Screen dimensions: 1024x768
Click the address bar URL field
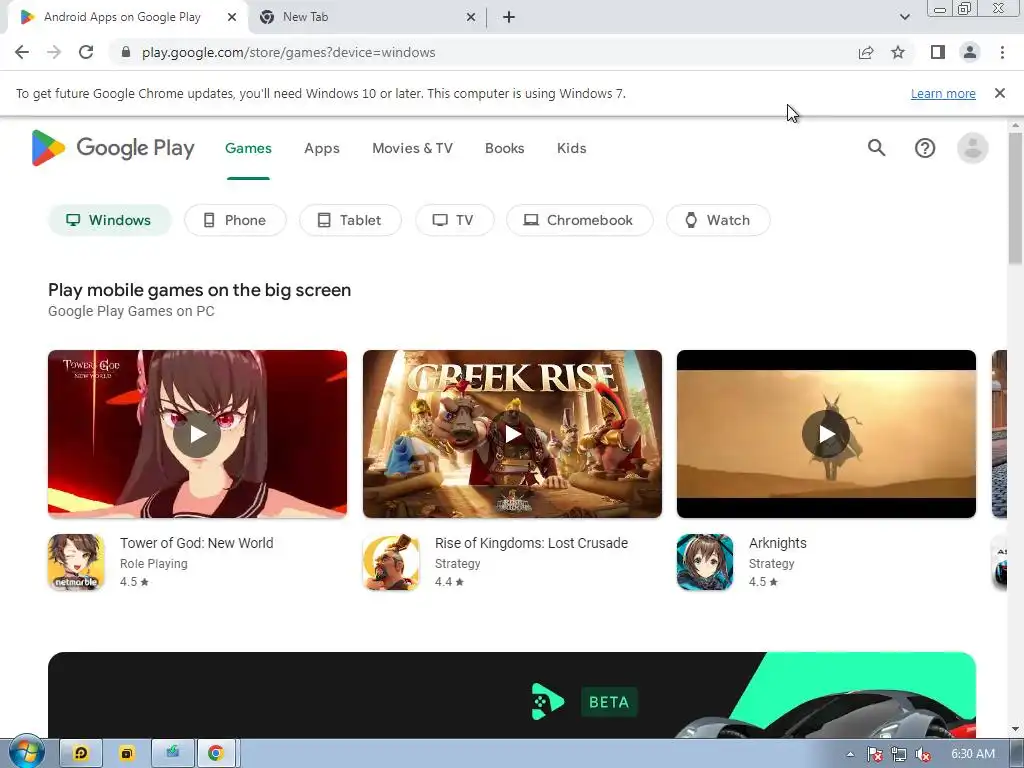click(483, 52)
